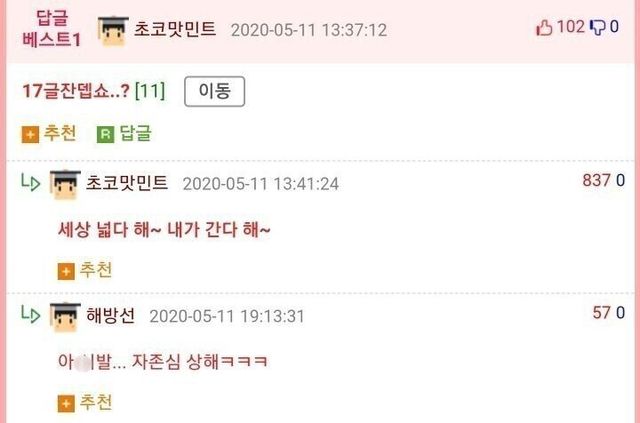Click 추천 under 해방선's comment
Viewport: 640px width, 423px height.
click(x=85, y=403)
